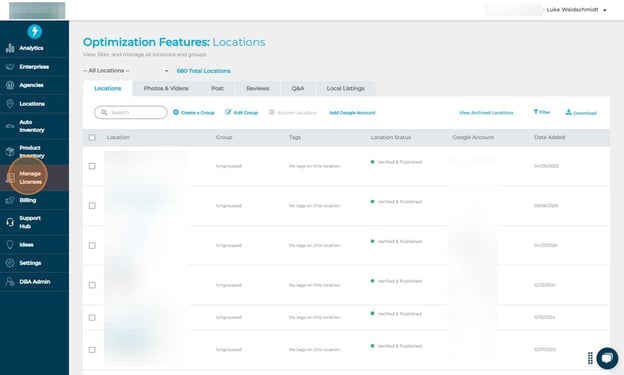Focus the Search input field
Screen dimensions: 624x375
(x=131, y=113)
